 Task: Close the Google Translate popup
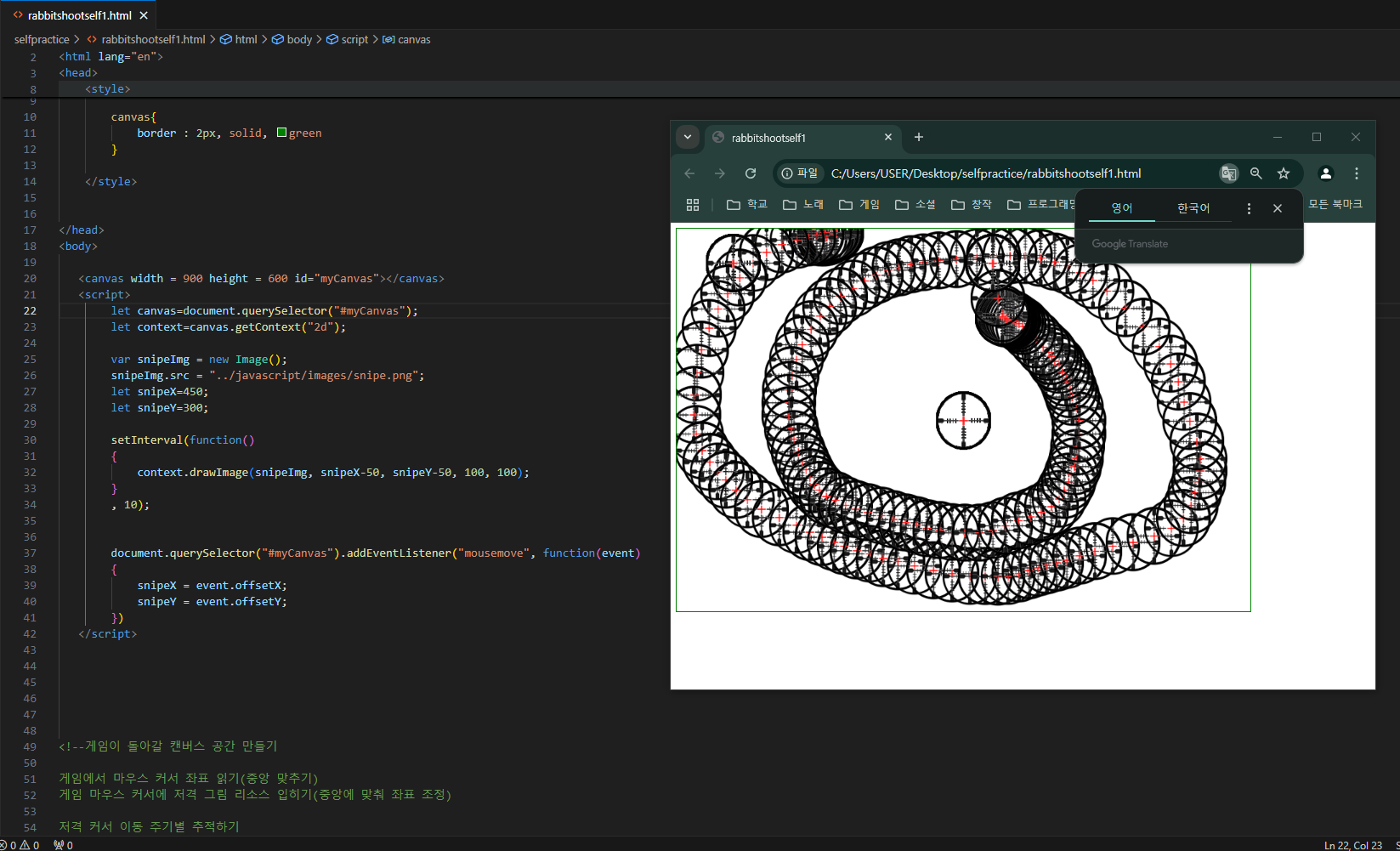[x=1278, y=208]
